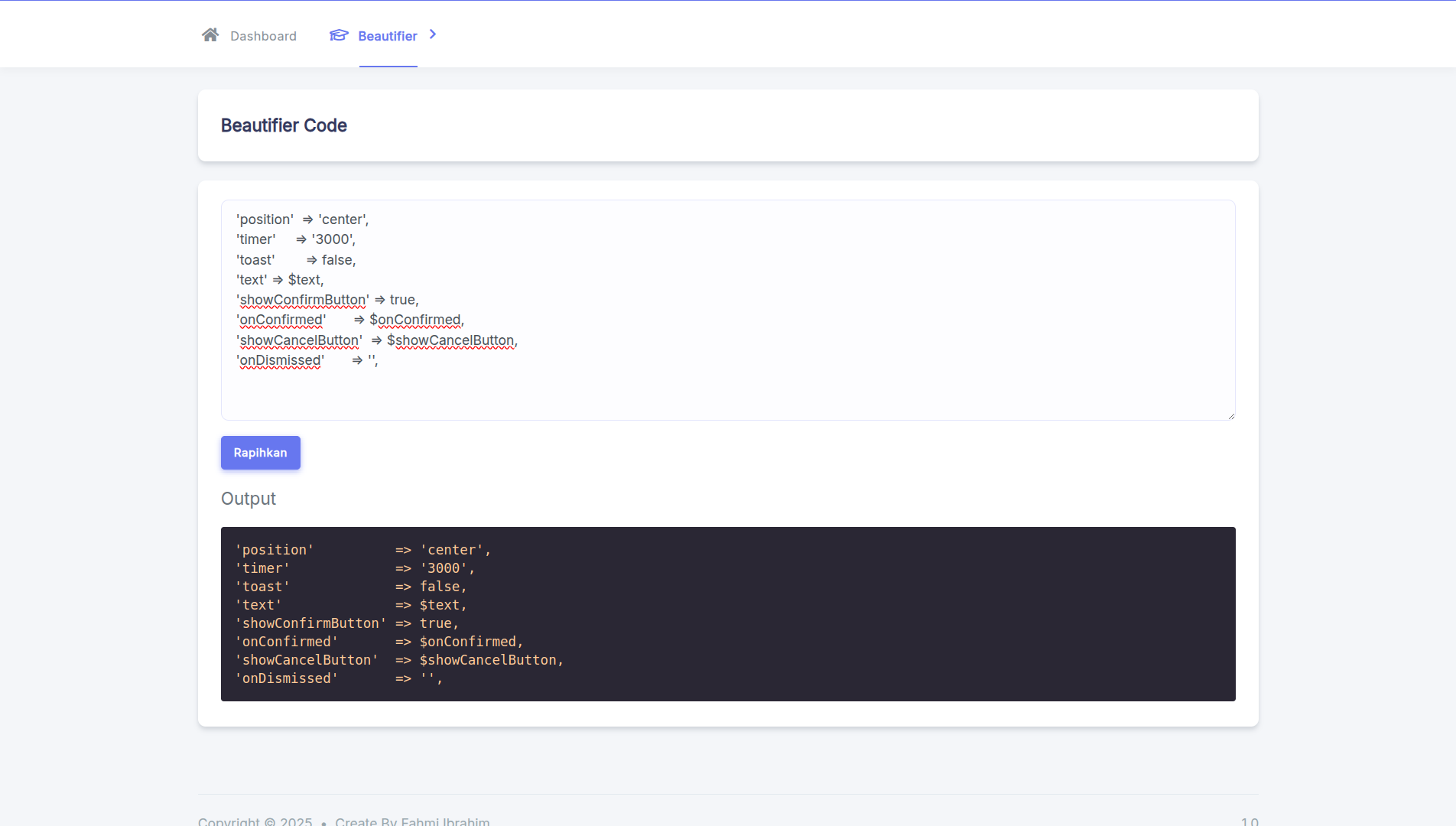Viewport: 1456px width, 826px height.
Task: Click the '$showCancelButton' value in the input textarea
Action: point(451,340)
